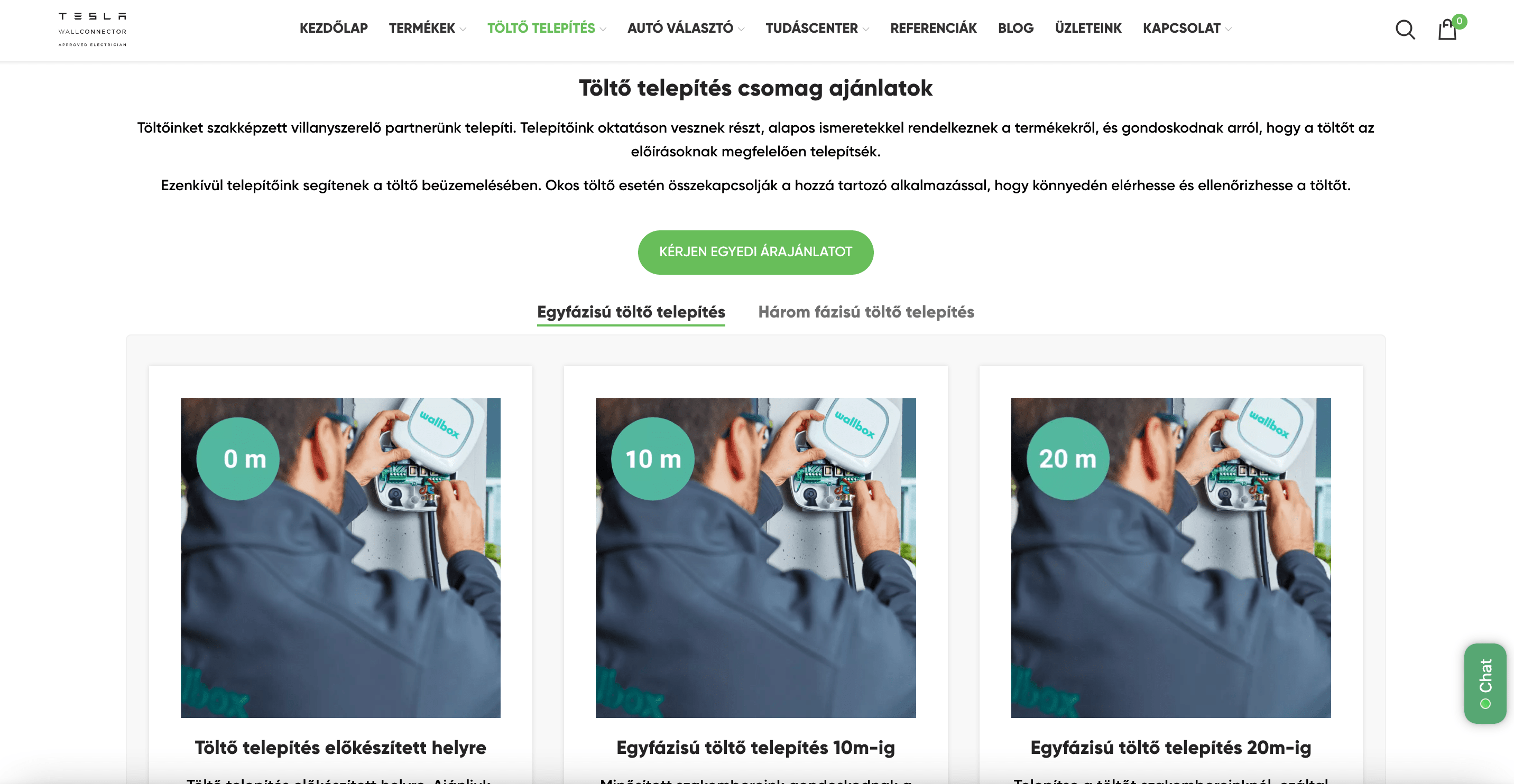Click the cart item count badge
The image size is (1514, 784).
[x=1460, y=21]
